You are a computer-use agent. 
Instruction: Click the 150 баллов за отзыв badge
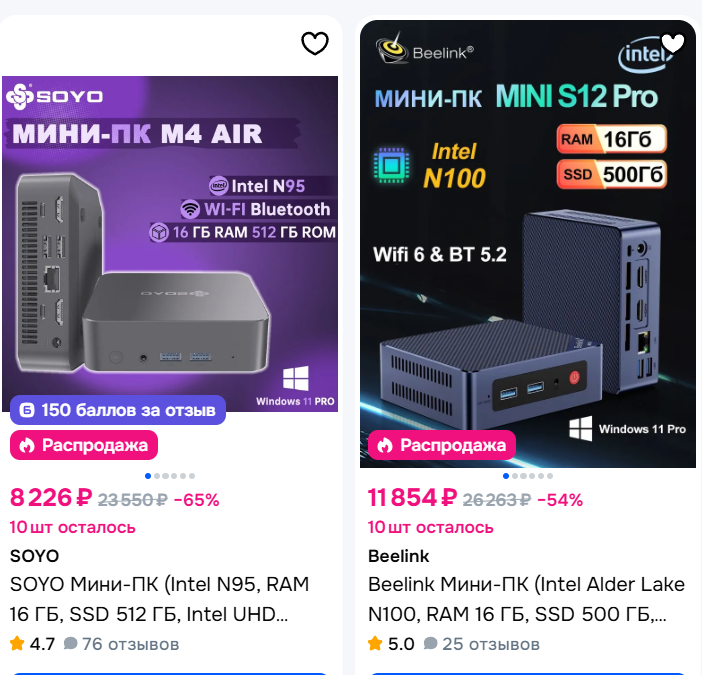pos(118,410)
